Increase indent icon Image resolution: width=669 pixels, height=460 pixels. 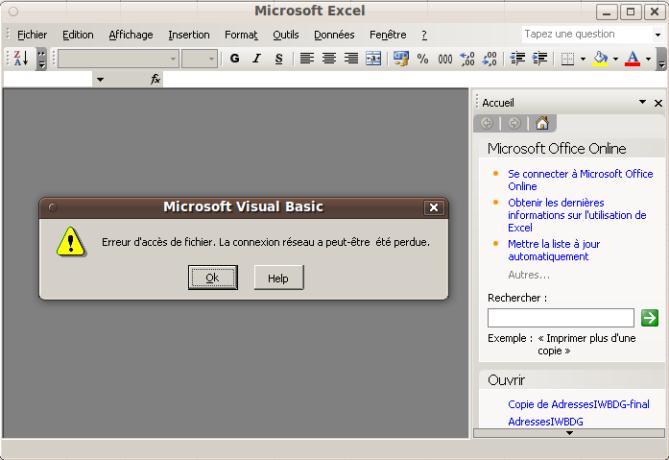tap(540, 58)
